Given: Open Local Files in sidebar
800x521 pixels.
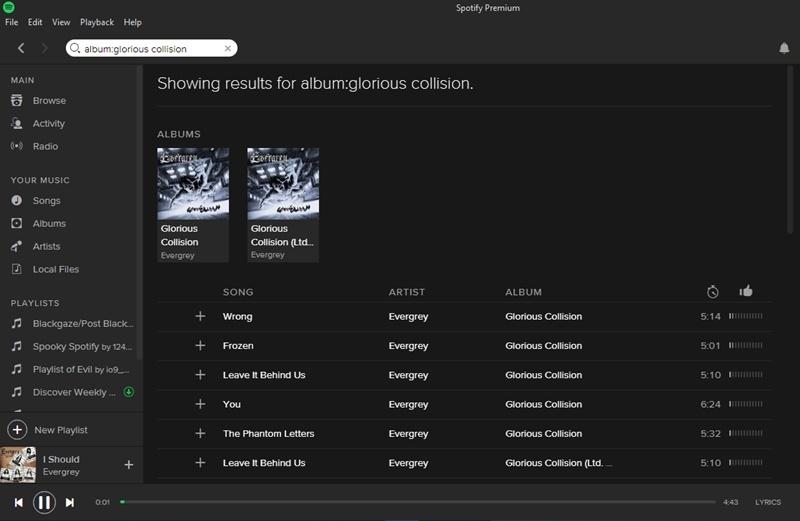Looking at the screenshot, I should tap(56, 269).
